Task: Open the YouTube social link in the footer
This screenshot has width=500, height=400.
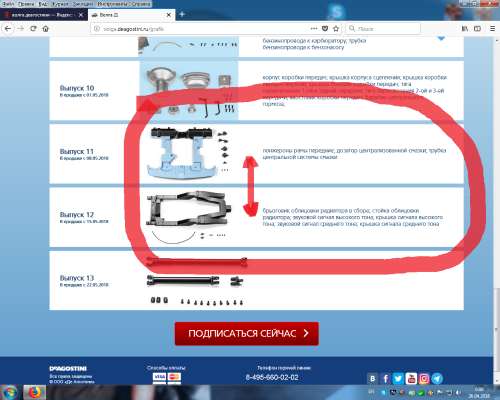Action: (x=411, y=379)
